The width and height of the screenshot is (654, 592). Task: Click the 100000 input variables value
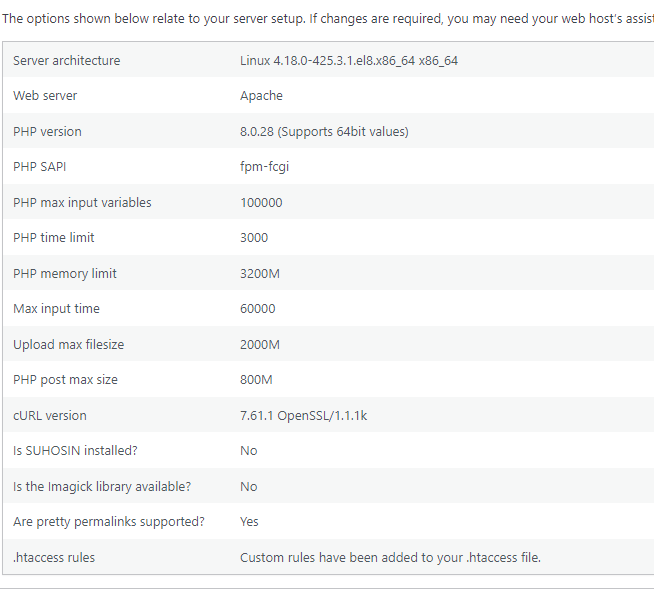click(261, 202)
